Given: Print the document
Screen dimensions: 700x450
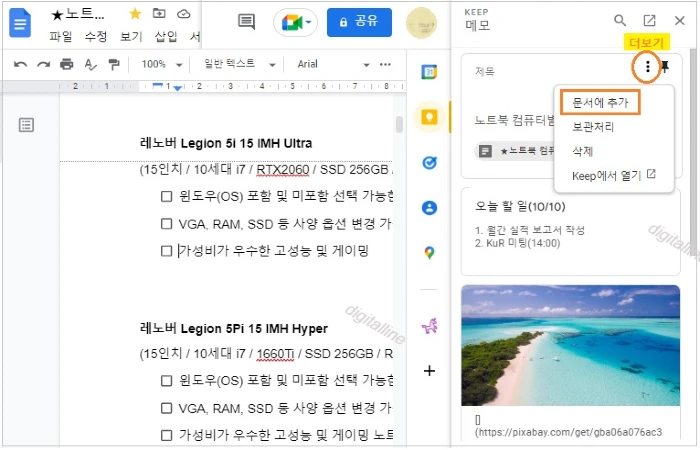Looking at the screenshot, I should pos(67,65).
